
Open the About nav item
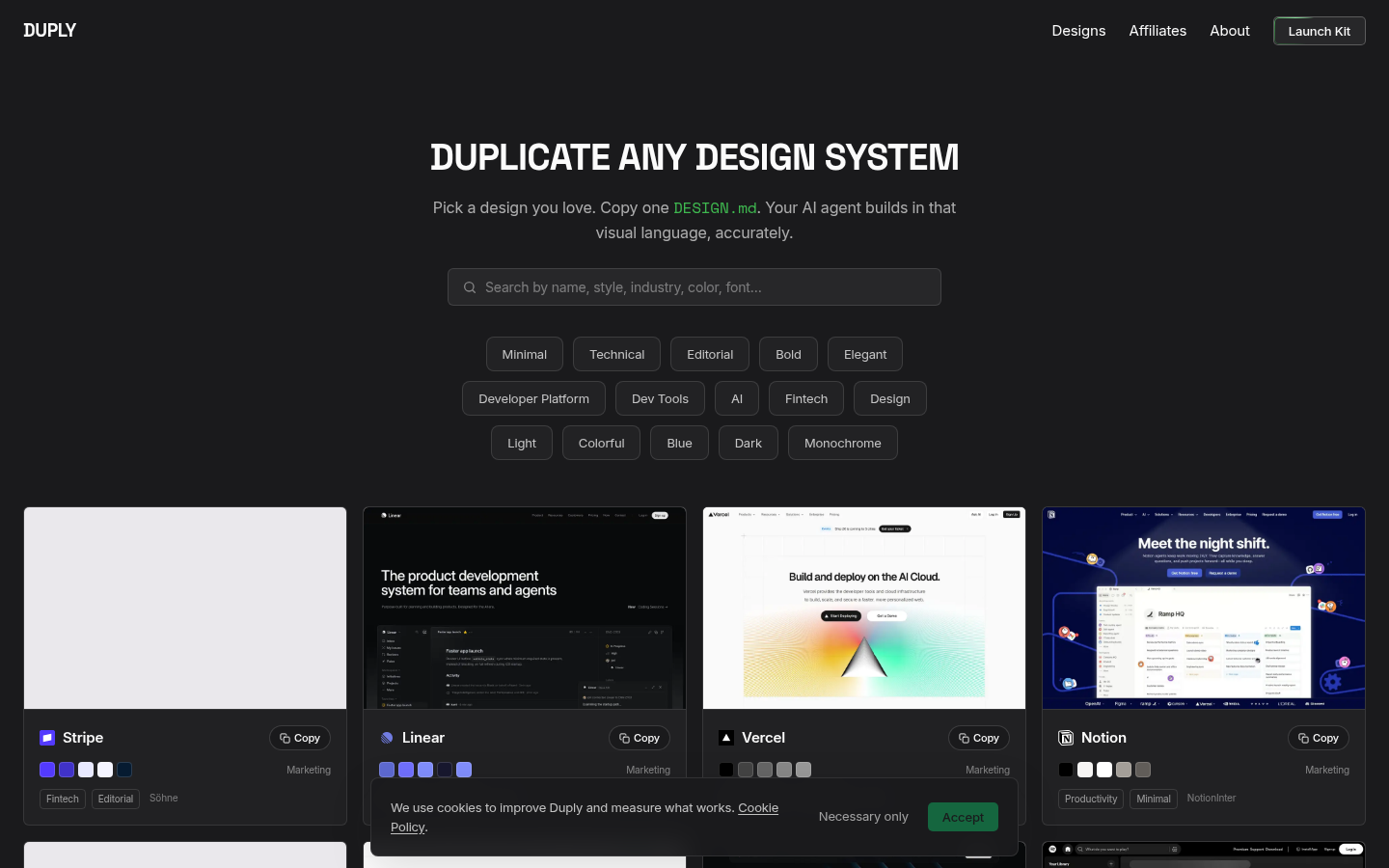(1230, 31)
